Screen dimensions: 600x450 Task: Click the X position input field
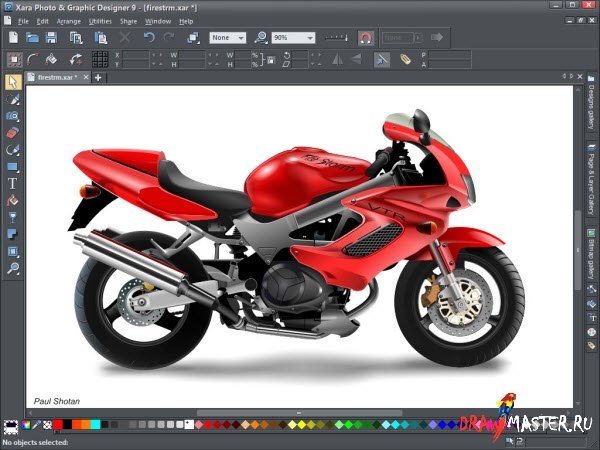click(x=135, y=55)
